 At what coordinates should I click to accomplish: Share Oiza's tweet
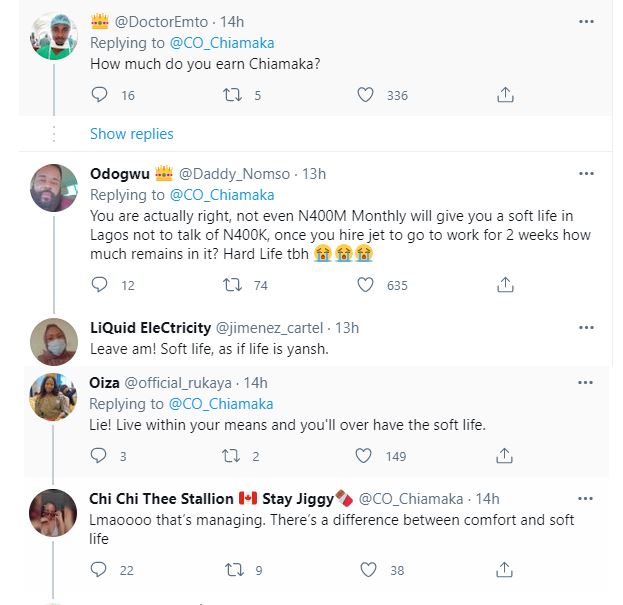(x=506, y=456)
